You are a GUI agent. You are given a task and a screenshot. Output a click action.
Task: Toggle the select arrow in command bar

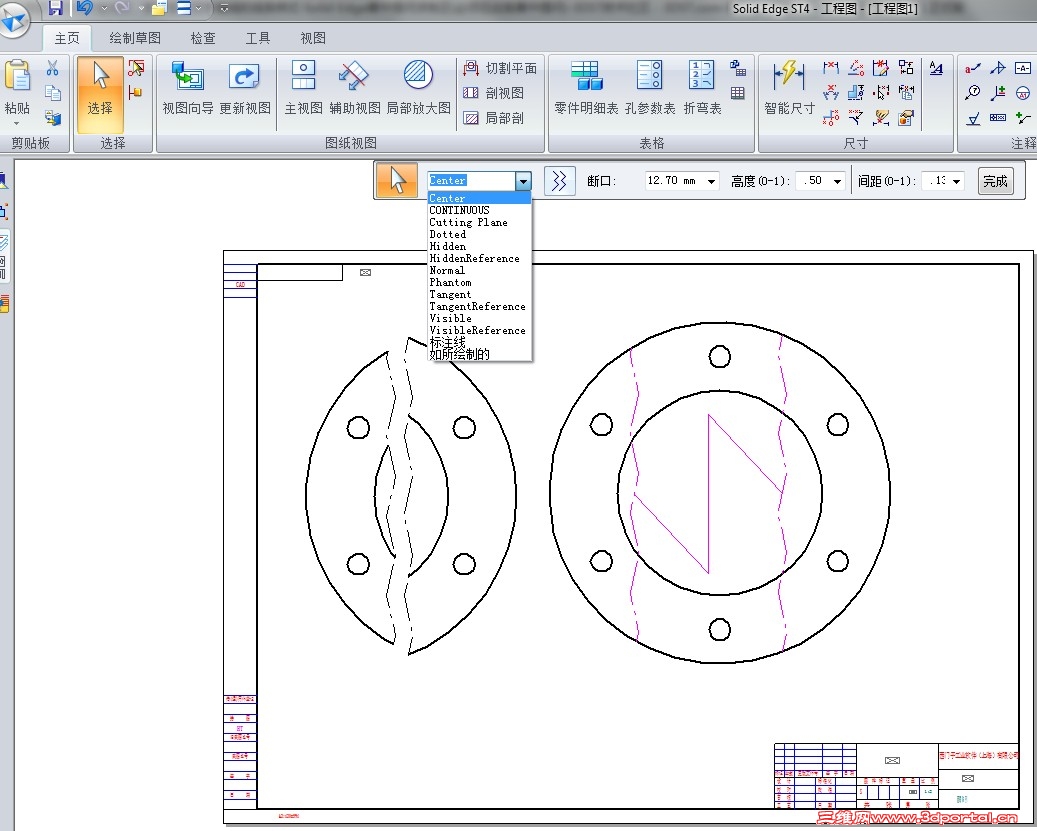(x=398, y=181)
